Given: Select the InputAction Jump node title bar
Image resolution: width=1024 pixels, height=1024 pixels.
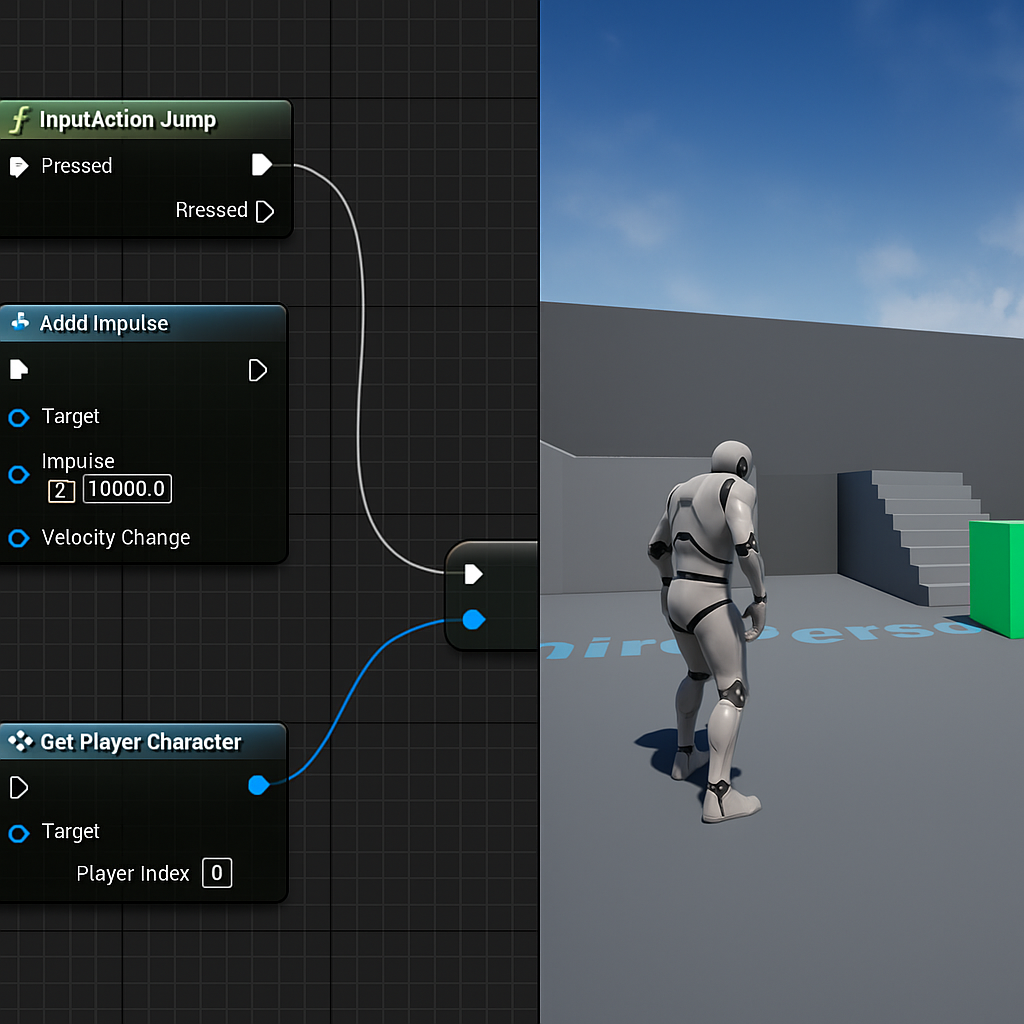Looking at the screenshot, I should 130,119.
